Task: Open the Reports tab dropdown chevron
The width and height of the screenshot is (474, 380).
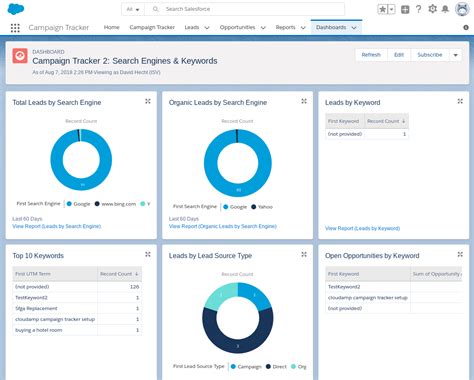Action: [x=303, y=28]
